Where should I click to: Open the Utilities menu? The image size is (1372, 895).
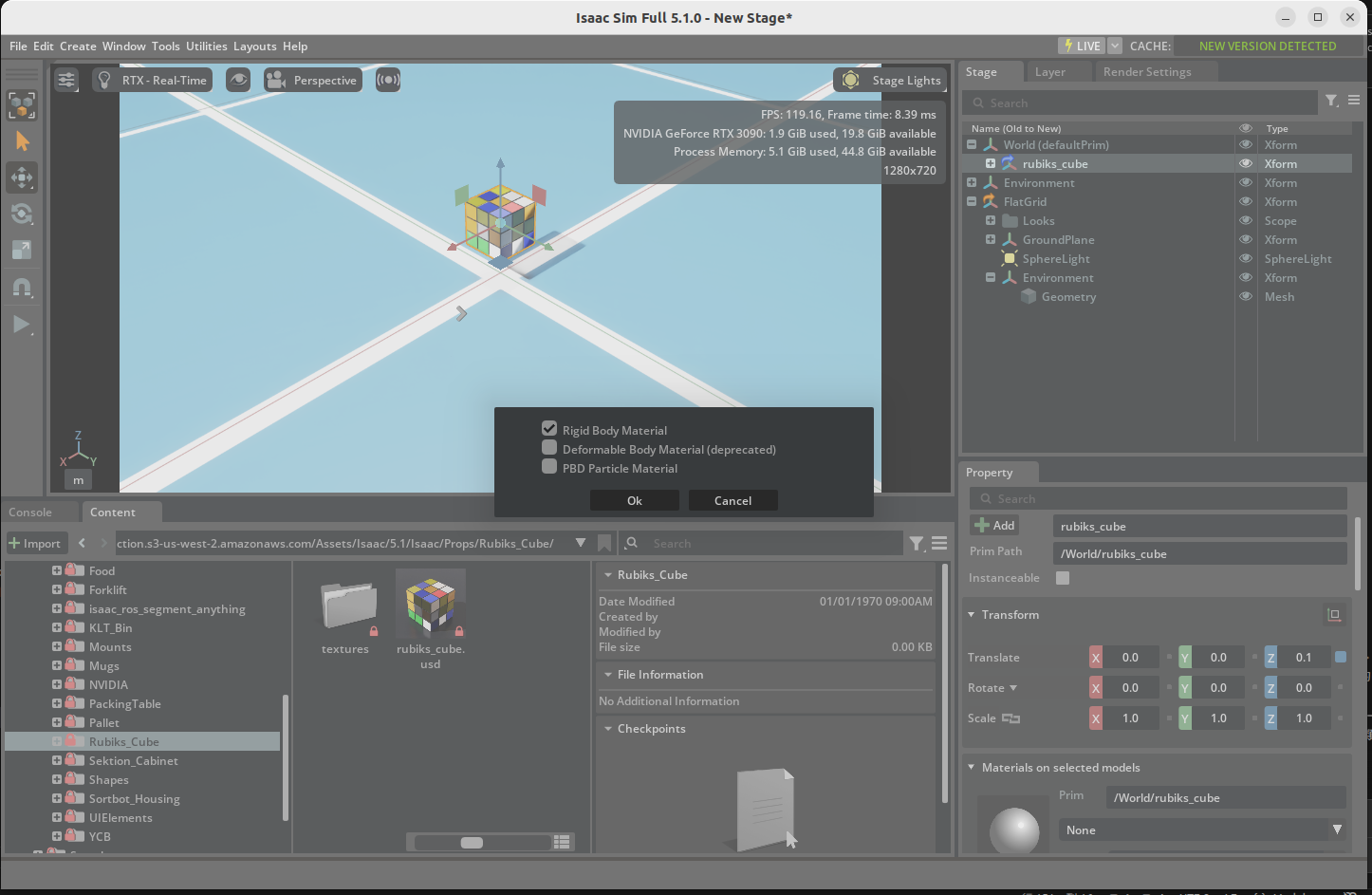206,47
